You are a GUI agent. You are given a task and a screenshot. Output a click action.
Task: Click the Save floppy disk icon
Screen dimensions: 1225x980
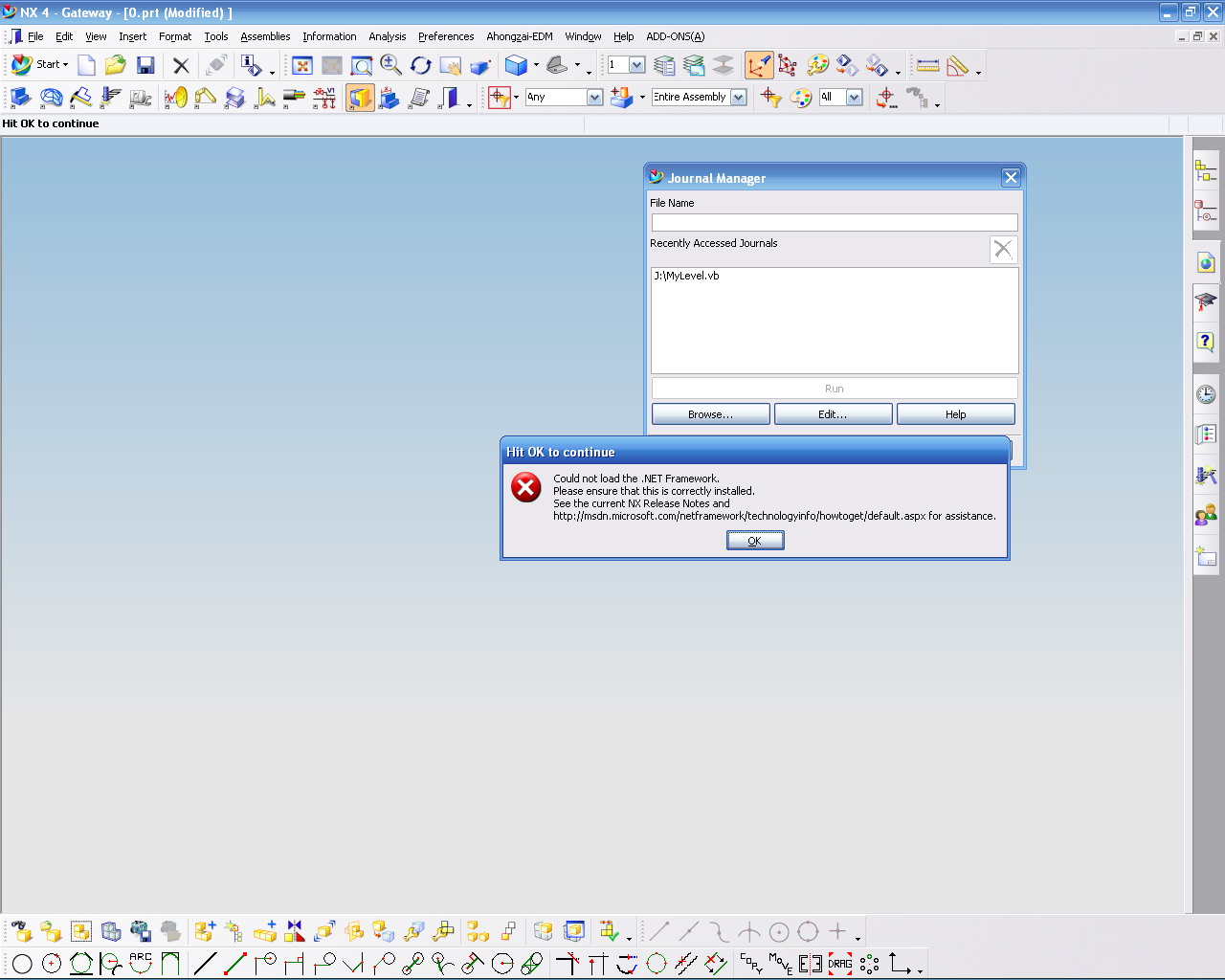145,65
